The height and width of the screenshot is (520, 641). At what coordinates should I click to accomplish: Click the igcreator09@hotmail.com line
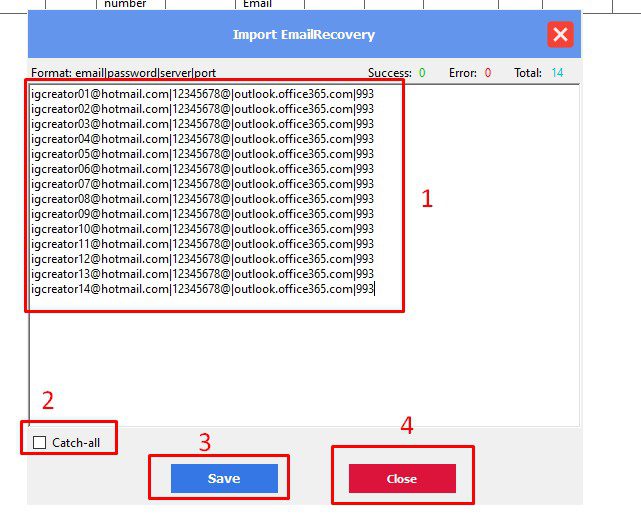[202, 214]
